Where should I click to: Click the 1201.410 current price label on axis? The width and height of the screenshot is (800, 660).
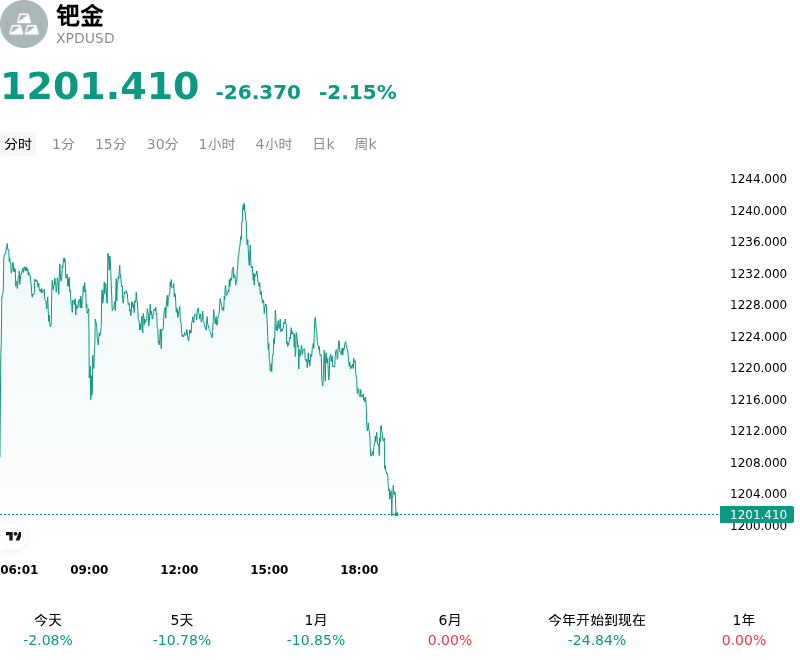click(757, 515)
